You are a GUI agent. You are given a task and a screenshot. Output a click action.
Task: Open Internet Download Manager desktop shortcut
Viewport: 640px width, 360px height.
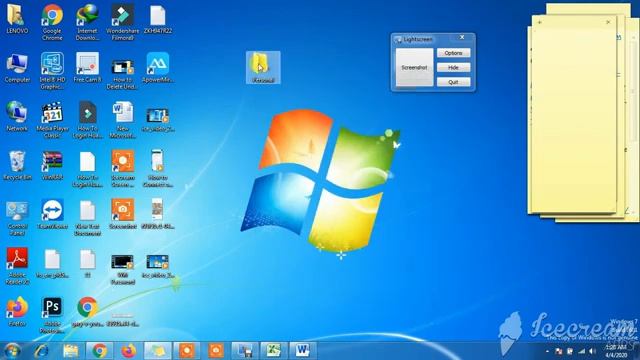pos(87,22)
